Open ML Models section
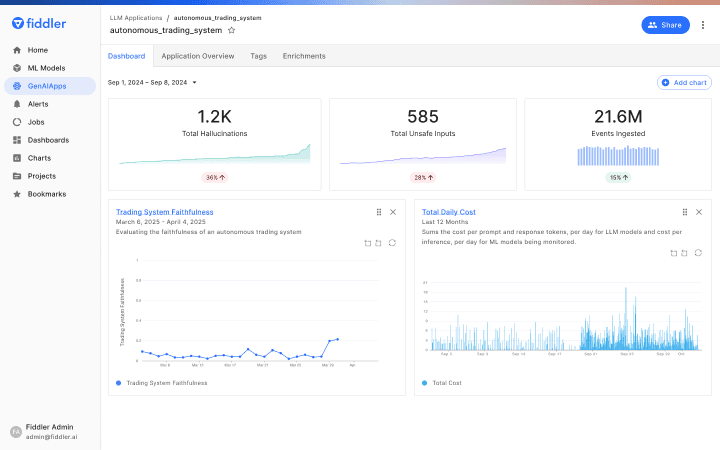 (x=50, y=68)
